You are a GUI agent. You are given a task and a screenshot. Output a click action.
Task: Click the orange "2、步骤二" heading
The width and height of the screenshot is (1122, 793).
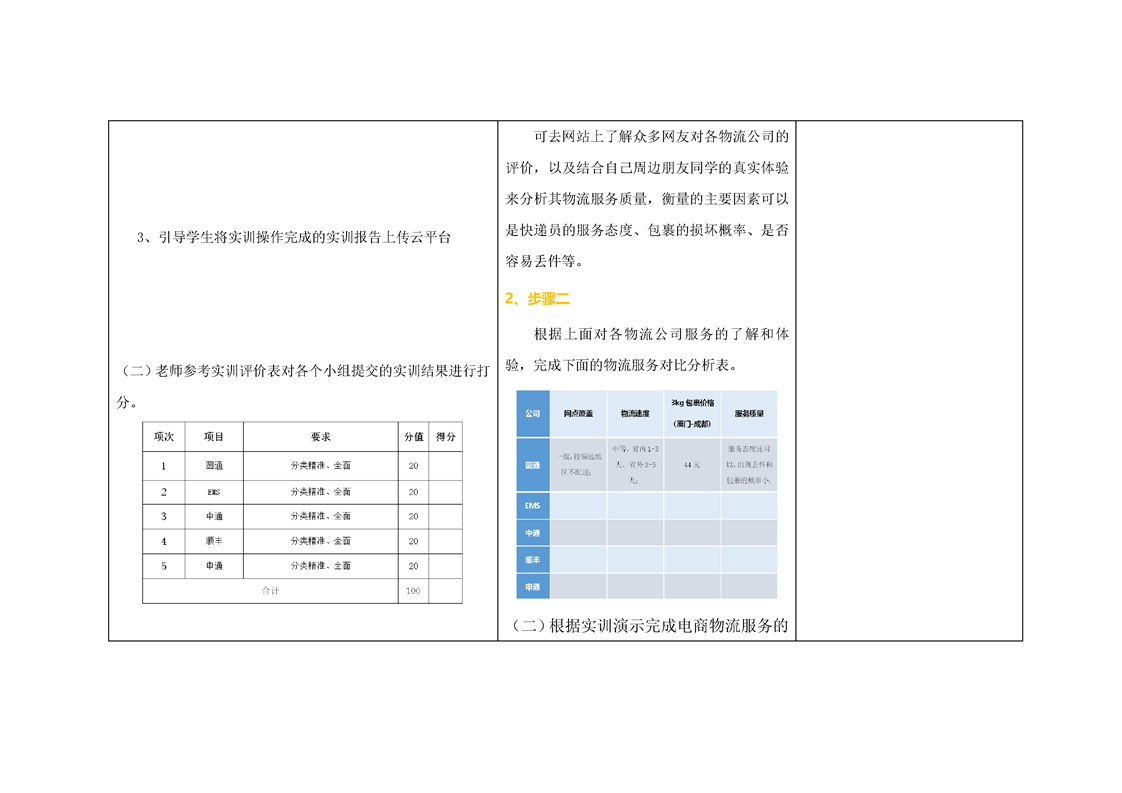point(537,298)
